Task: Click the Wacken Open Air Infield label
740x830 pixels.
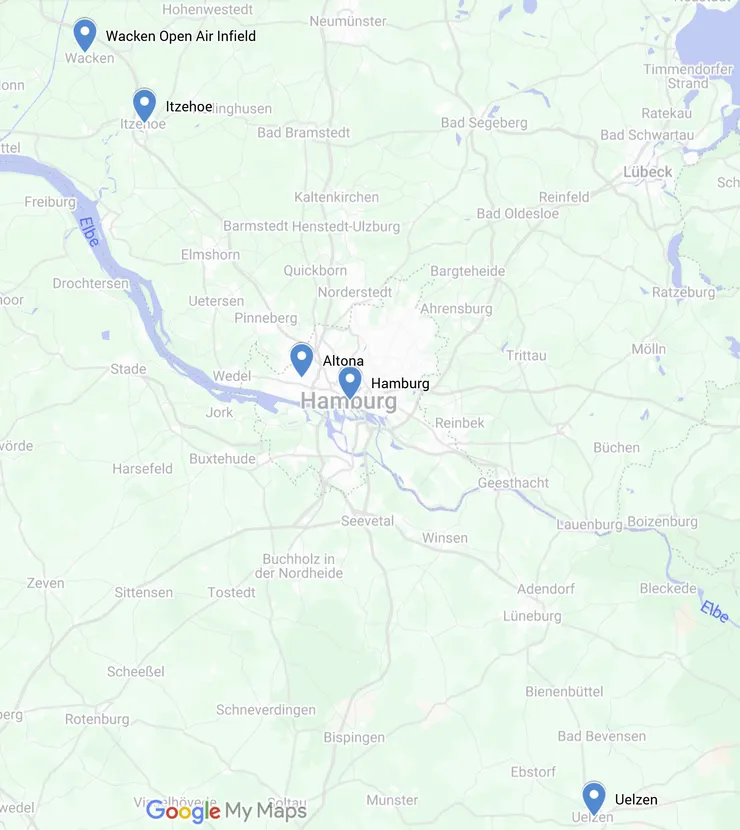Action: [181, 36]
